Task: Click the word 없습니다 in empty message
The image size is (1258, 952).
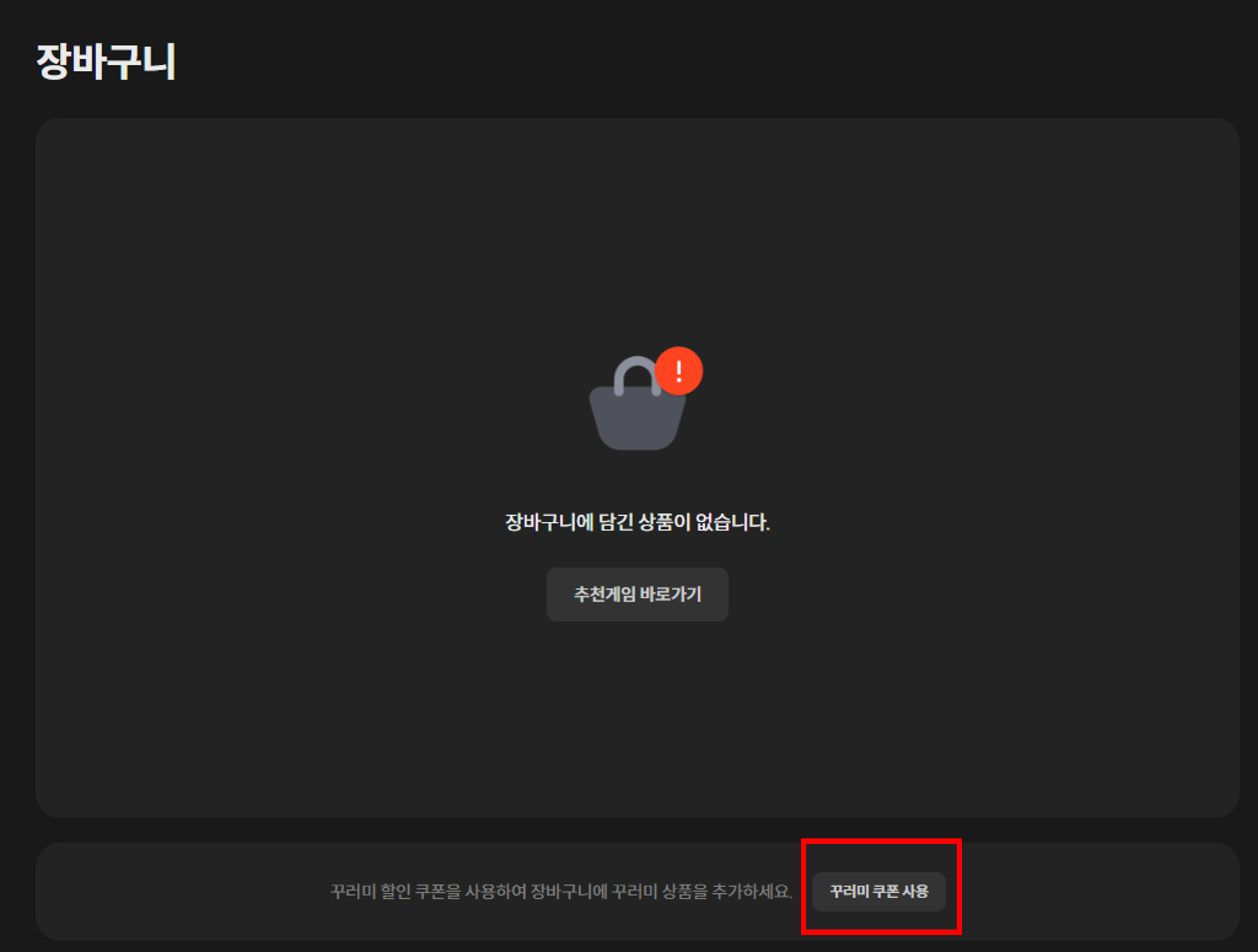Action: coord(733,522)
